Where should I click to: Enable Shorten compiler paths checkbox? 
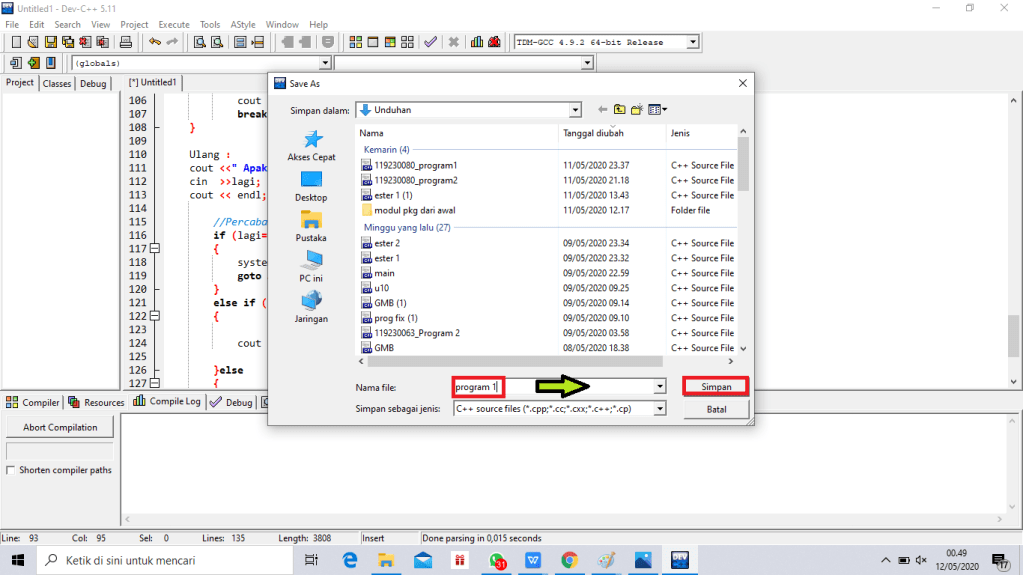coord(11,470)
